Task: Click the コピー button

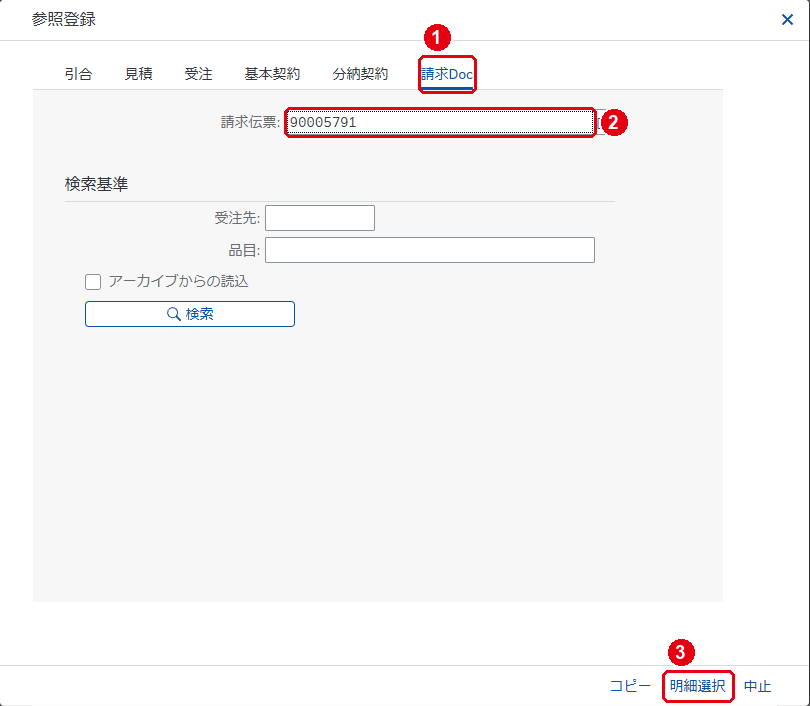Action: (630, 686)
